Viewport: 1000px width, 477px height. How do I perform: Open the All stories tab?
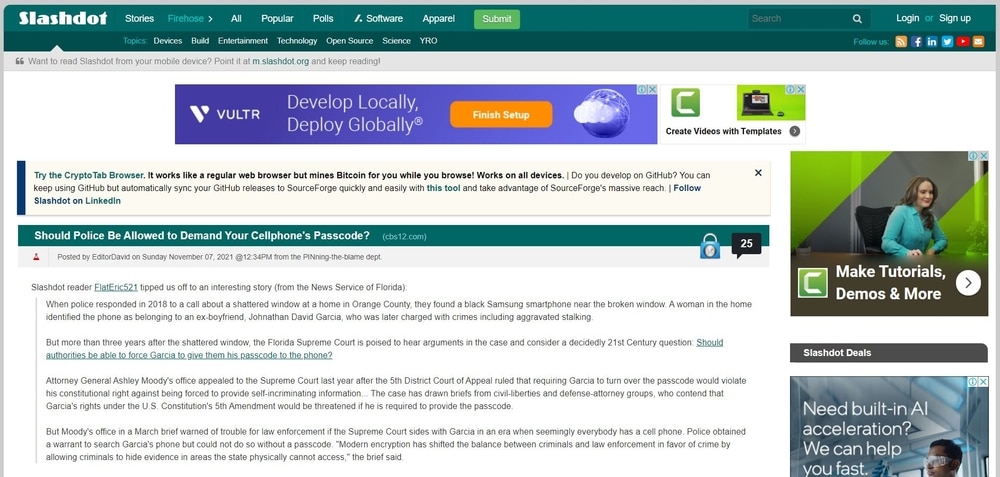pyautogui.click(x=236, y=18)
